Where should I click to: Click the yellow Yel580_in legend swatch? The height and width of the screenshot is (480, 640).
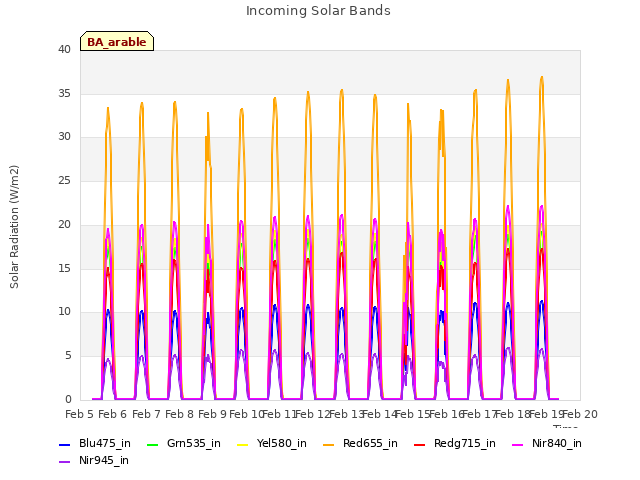point(242,444)
